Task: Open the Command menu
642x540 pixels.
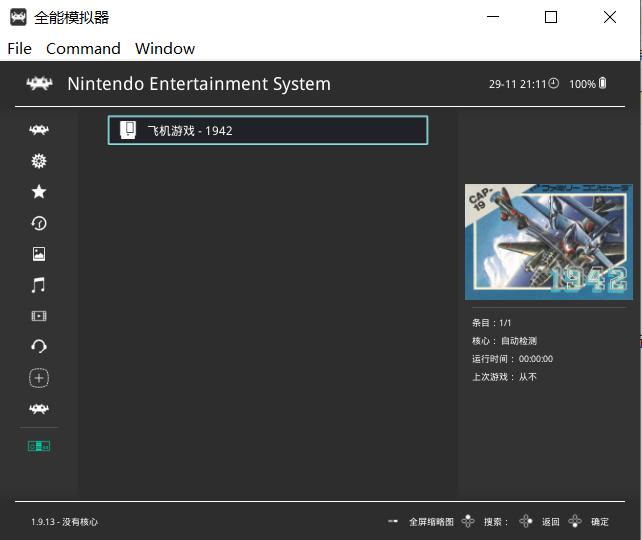Action: pyautogui.click(x=83, y=49)
